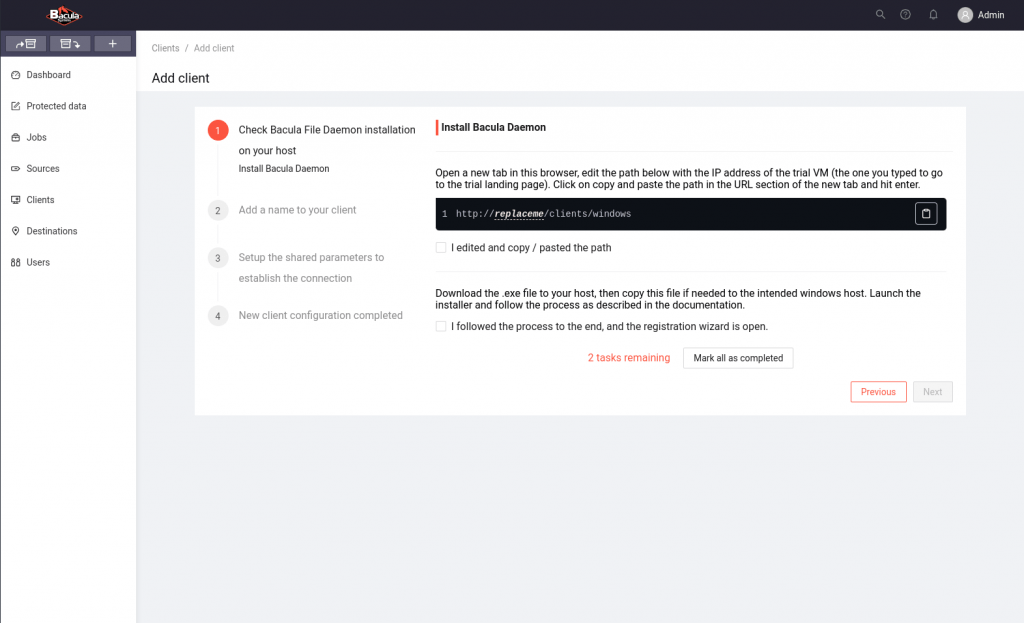Select Destinations in the sidebar
Viewport: 1024px width, 623px height.
pyautogui.click(x=52, y=231)
